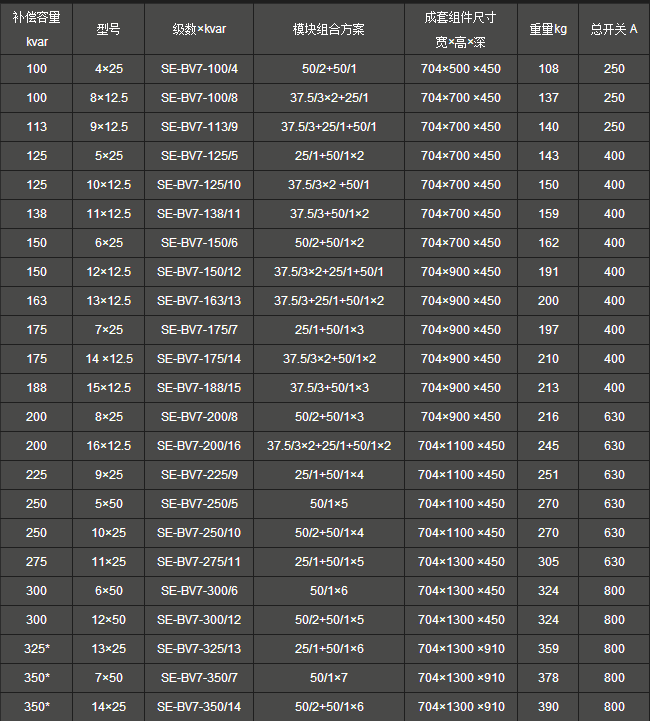Viewport: 650px width, 721px height.
Task: Select the SE-BV7-250/5 cell
Action: coord(199,504)
